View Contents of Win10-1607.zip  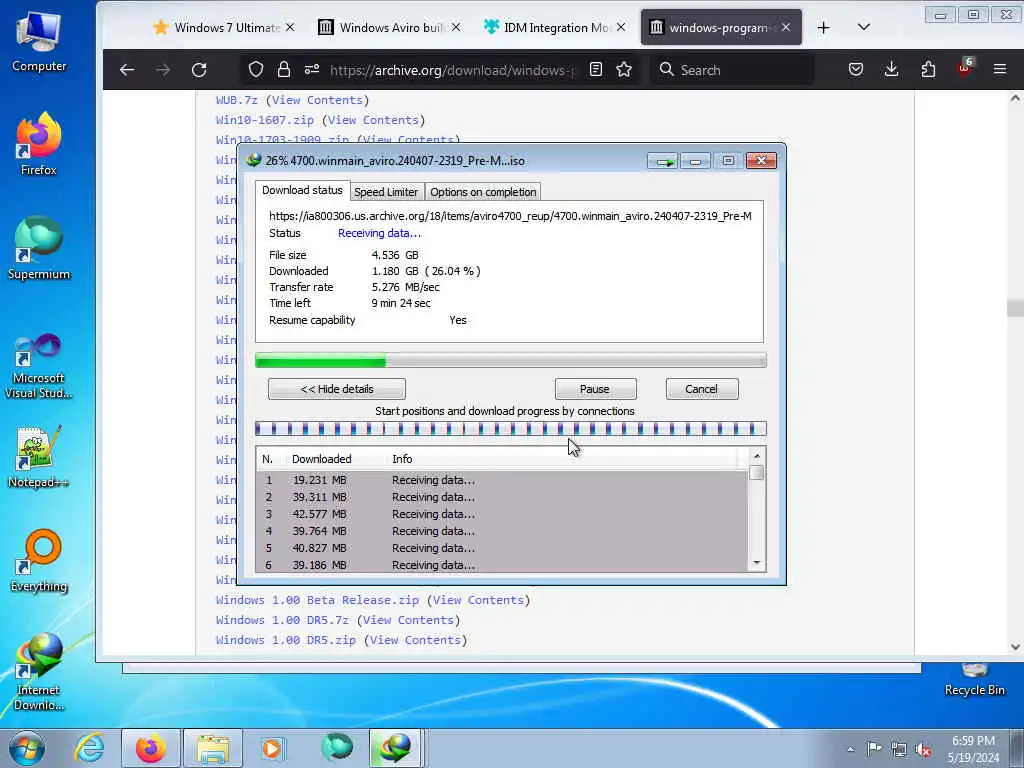[373, 120]
